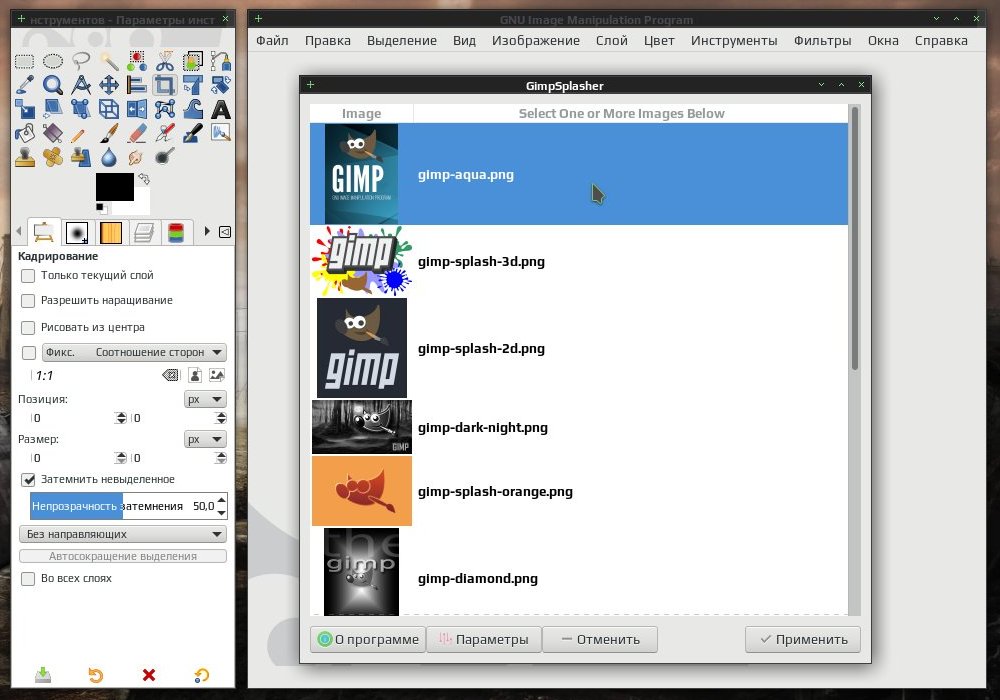Click the black foreground color swatch
Viewport: 1000px width, 700px height.
pos(115,187)
